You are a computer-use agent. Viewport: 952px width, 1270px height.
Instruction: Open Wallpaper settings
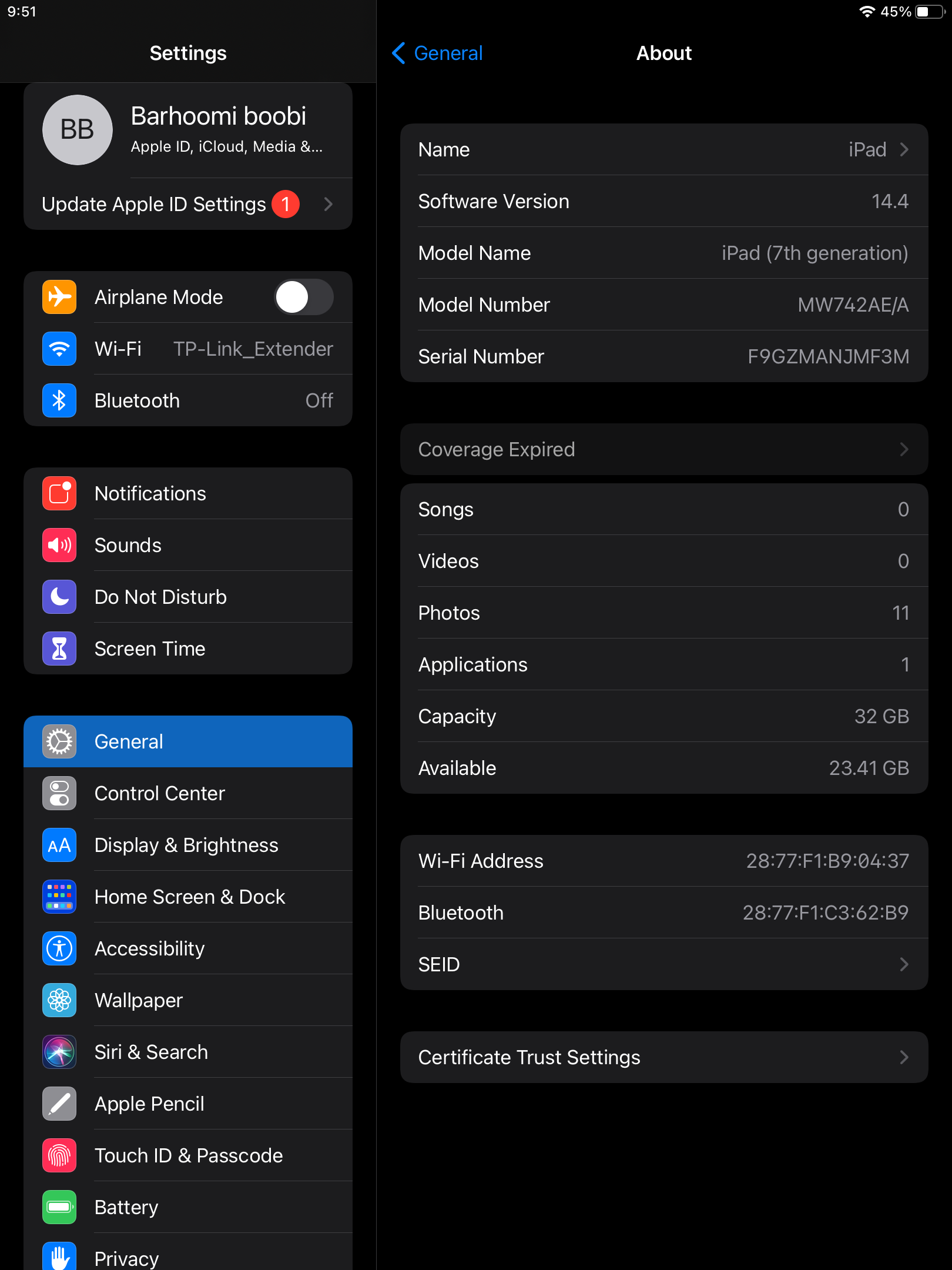point(188,1000)
